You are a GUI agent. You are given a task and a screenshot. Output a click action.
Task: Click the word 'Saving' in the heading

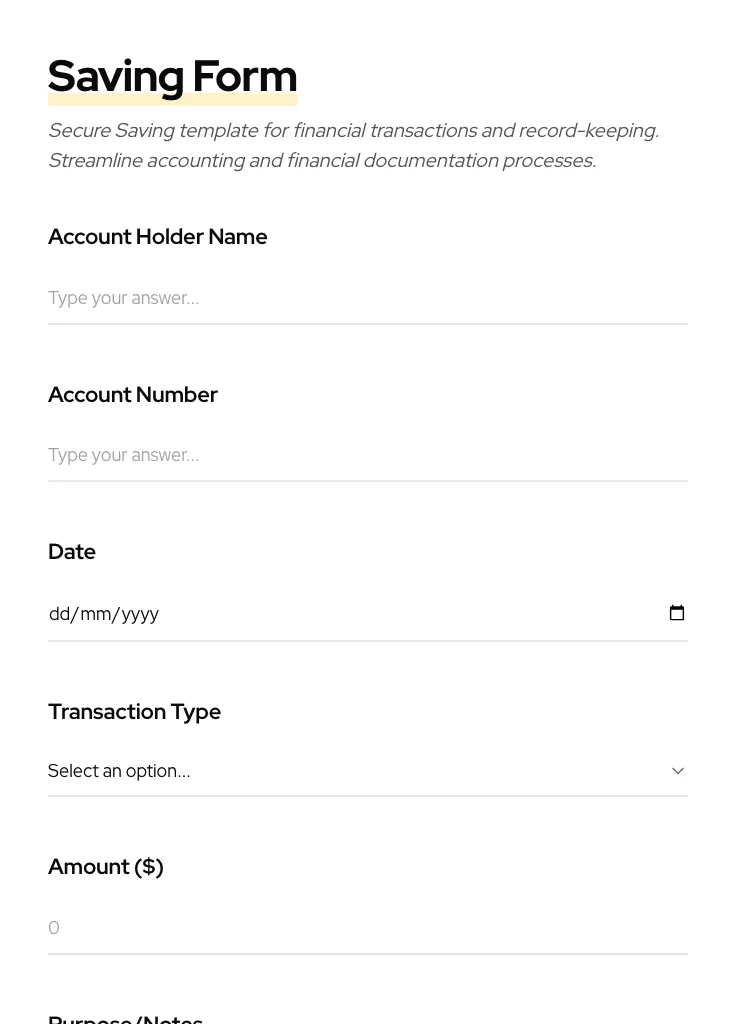(116, 76)
